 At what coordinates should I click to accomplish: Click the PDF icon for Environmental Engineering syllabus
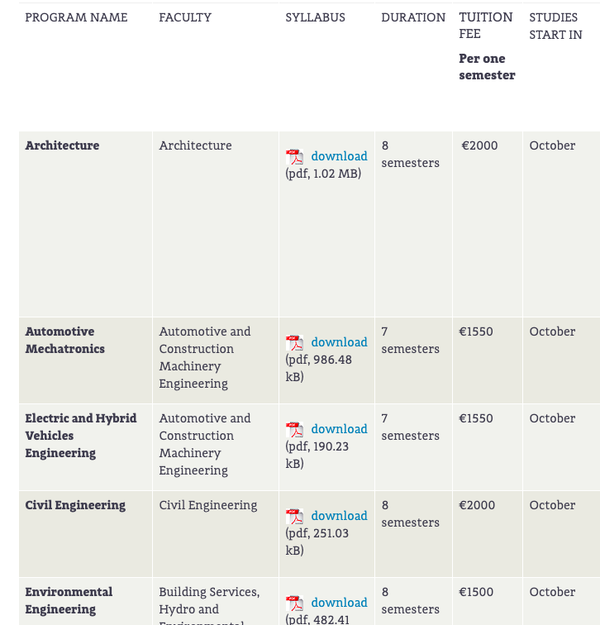click(x=294, y=604)
